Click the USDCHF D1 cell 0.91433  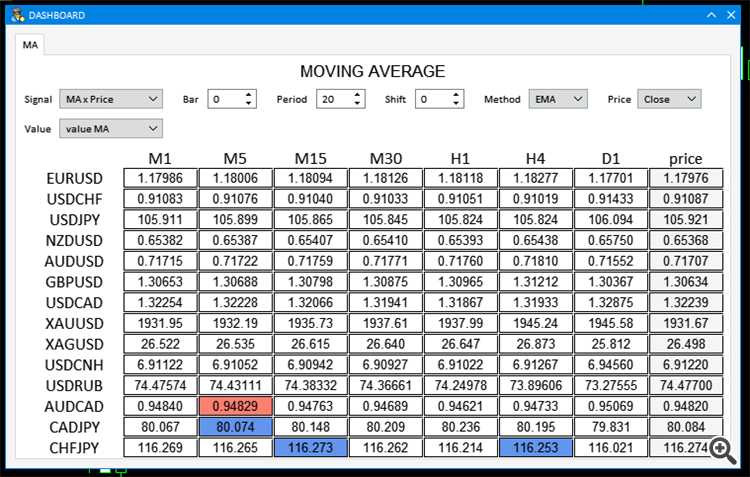click(x=611, y=199)
